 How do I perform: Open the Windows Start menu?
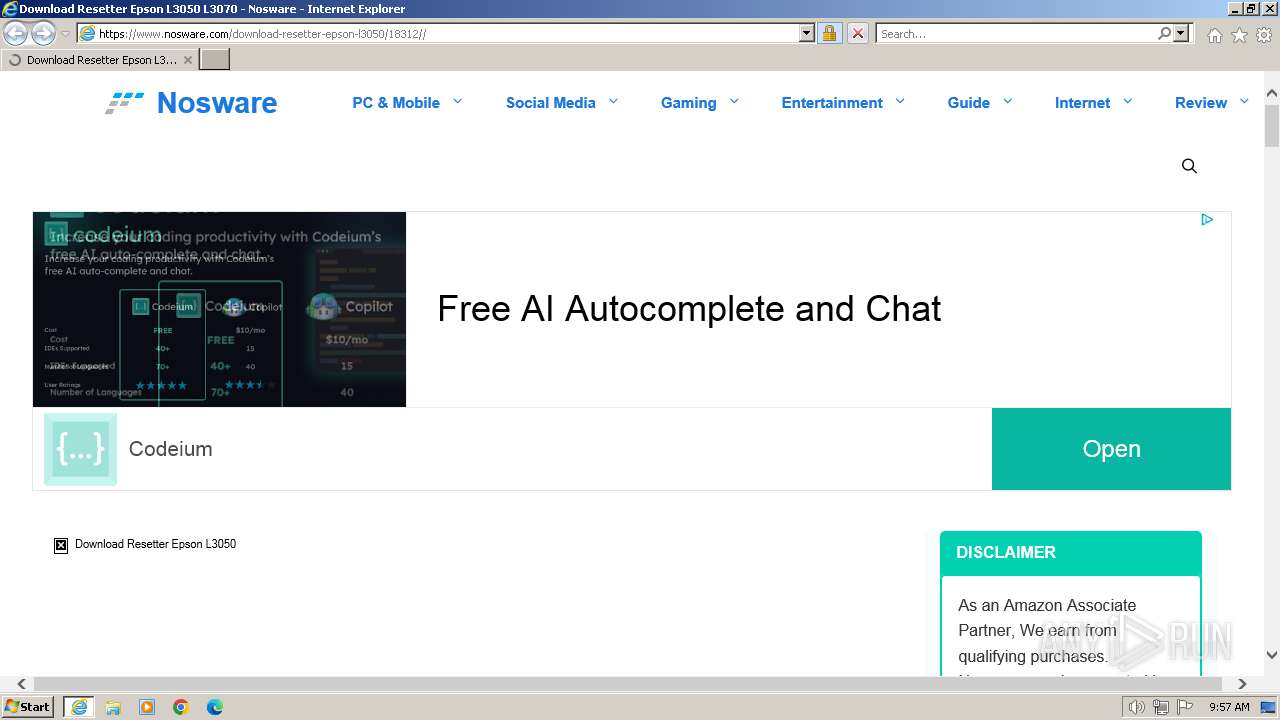[x=28, y=707]
